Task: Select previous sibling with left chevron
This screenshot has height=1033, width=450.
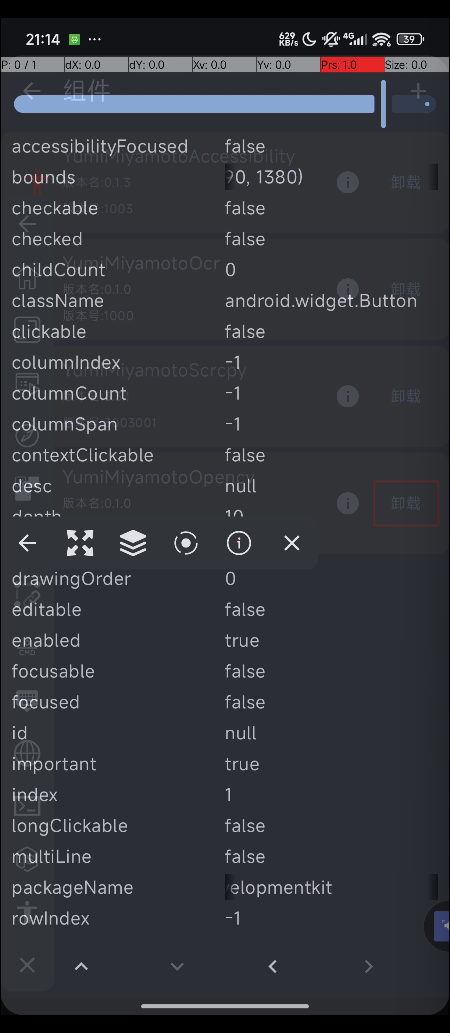Action: 273,966
